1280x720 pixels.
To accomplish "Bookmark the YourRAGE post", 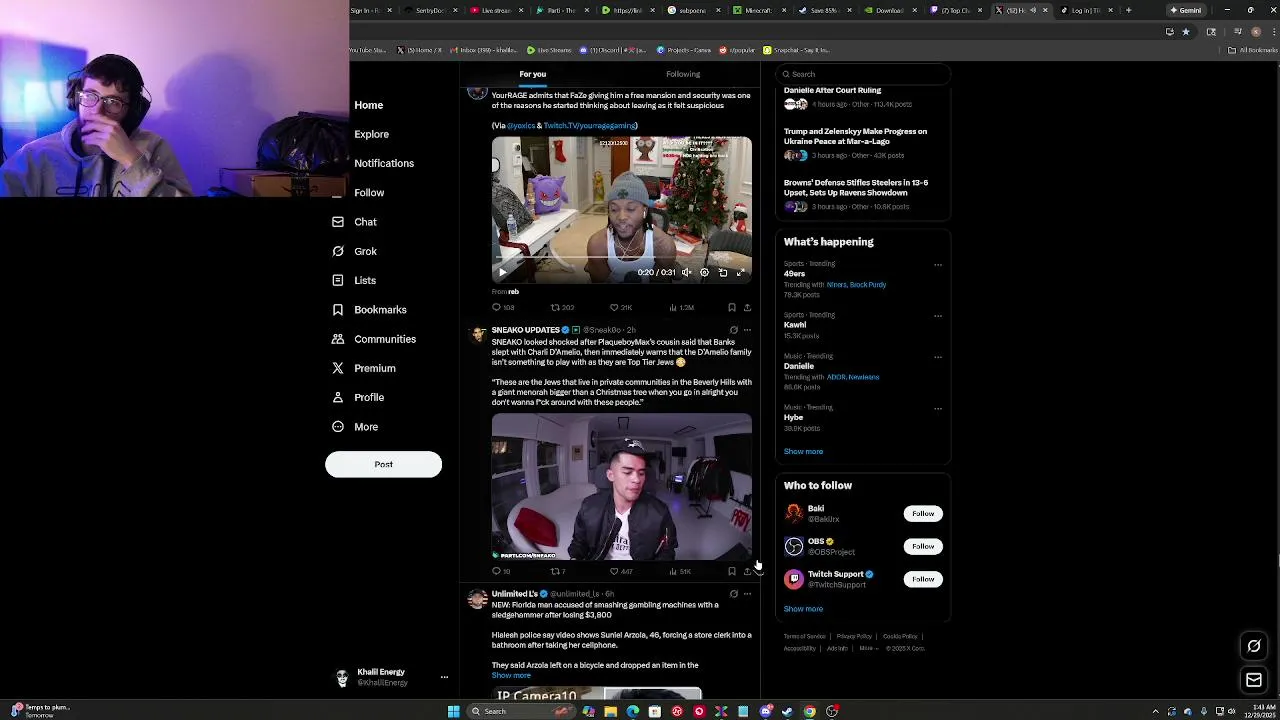I will point(732,307).
